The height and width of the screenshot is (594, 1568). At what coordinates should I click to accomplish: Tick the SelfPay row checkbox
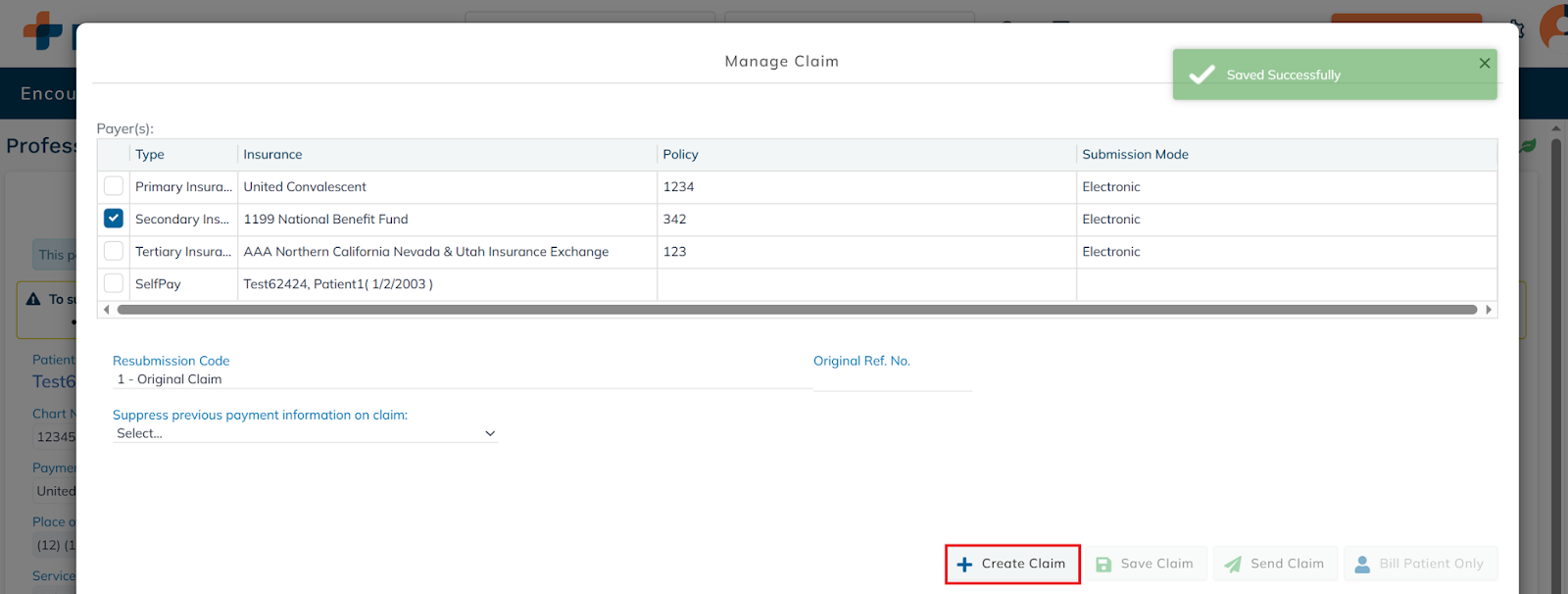pos(114,283)
